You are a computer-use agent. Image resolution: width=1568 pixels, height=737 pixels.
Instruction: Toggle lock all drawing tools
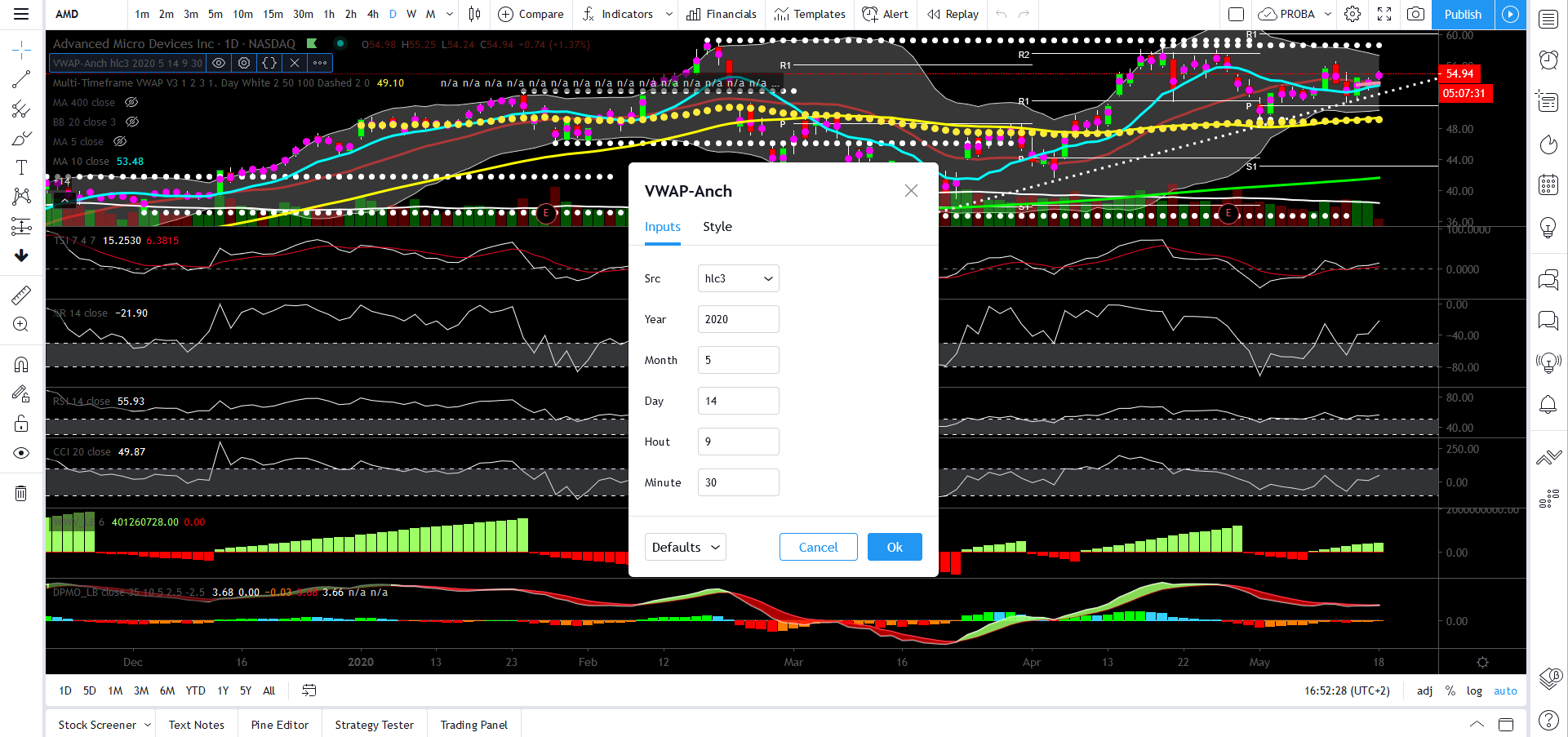point(21,424)
